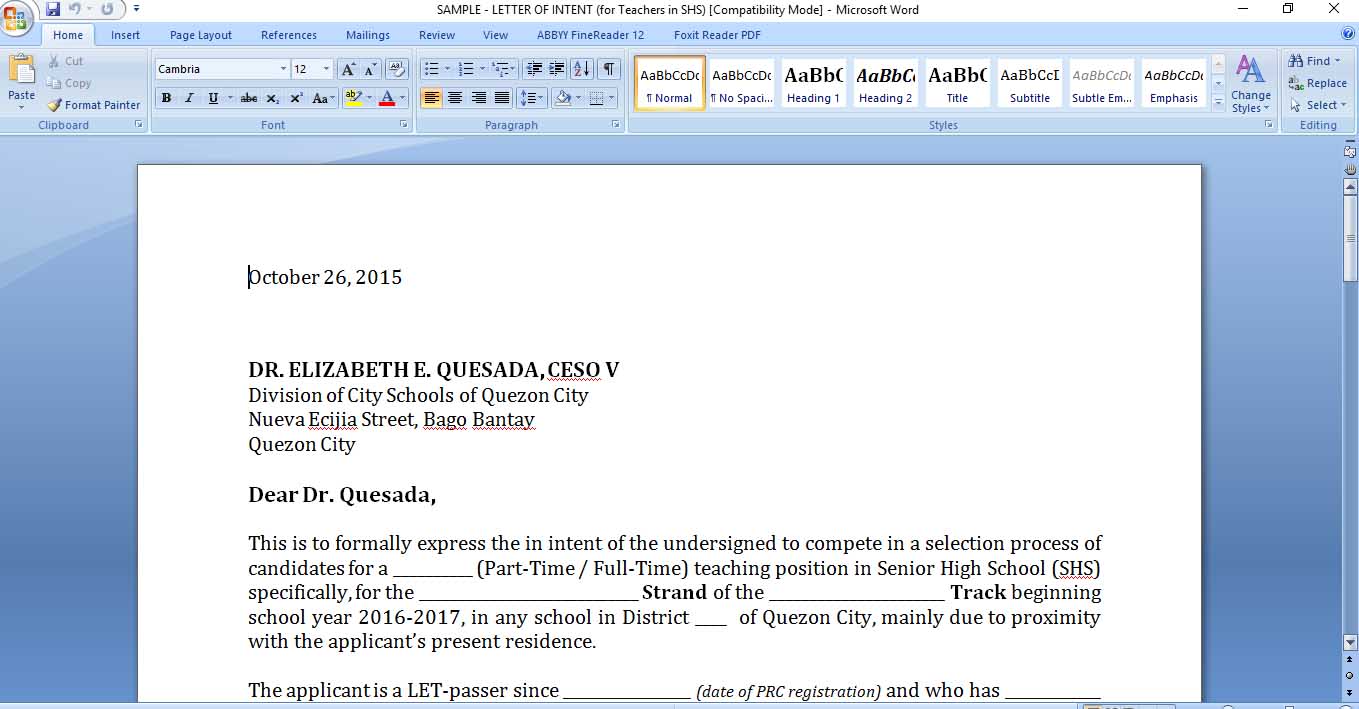Open the Foxit Reader PDF tab
1359x709 pixels.
click(x=717, y=35)
